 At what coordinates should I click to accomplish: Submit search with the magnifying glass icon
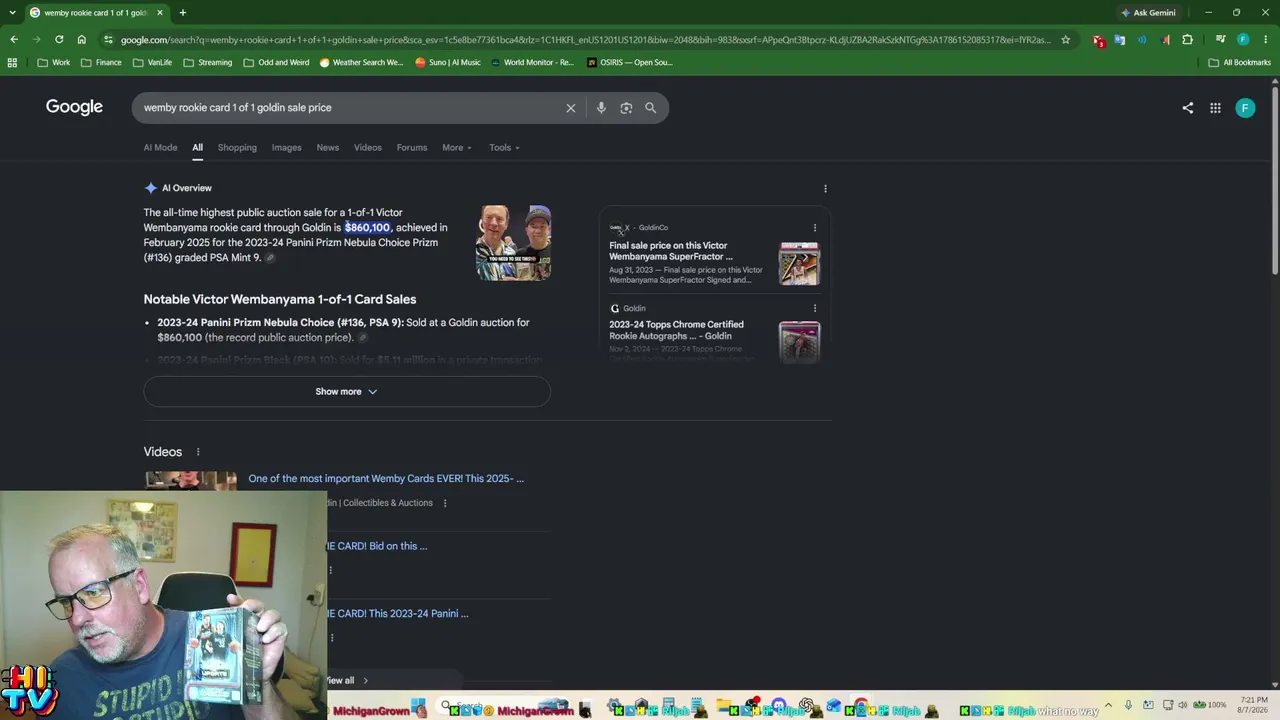(x=651, y=108)
